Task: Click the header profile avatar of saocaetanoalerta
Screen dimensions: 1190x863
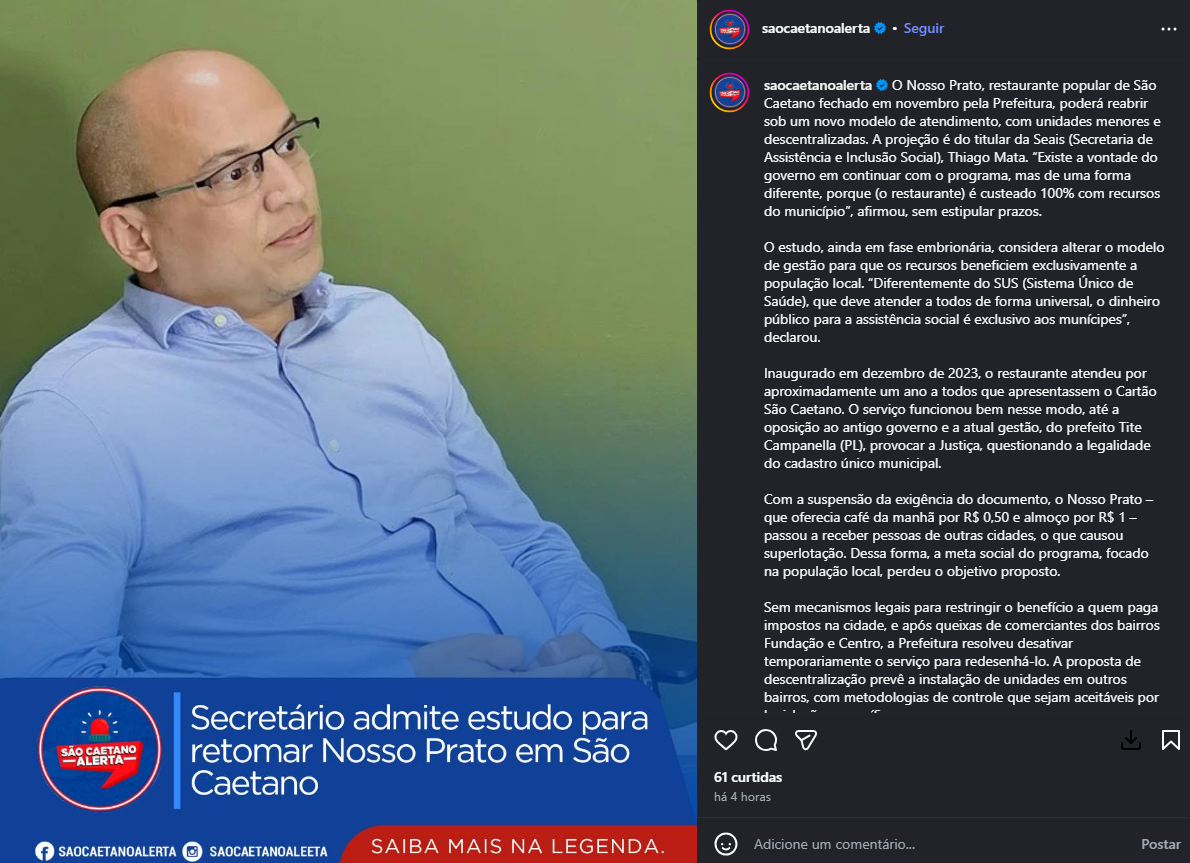Action: point(729,30)
